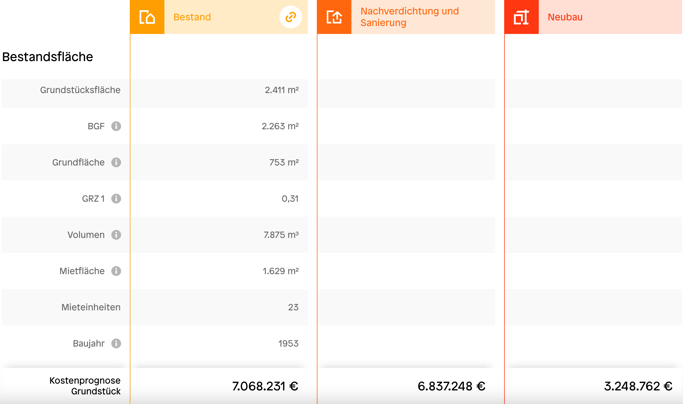The width and height of the screenshot is (683, 404).
Task: Click the Grundstücksfläche row label
Action: (x=80, y=90)
